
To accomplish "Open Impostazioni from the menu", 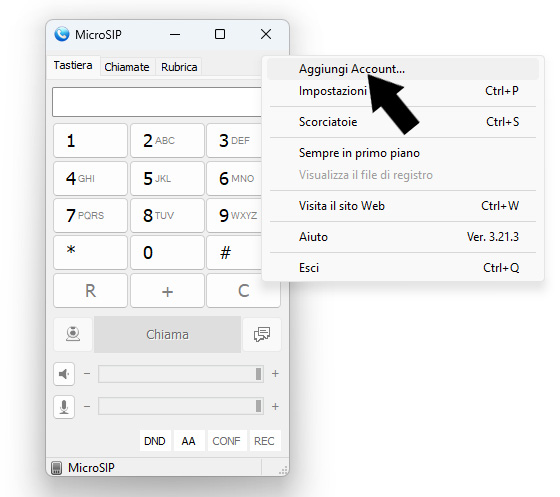I will point(403,91).
